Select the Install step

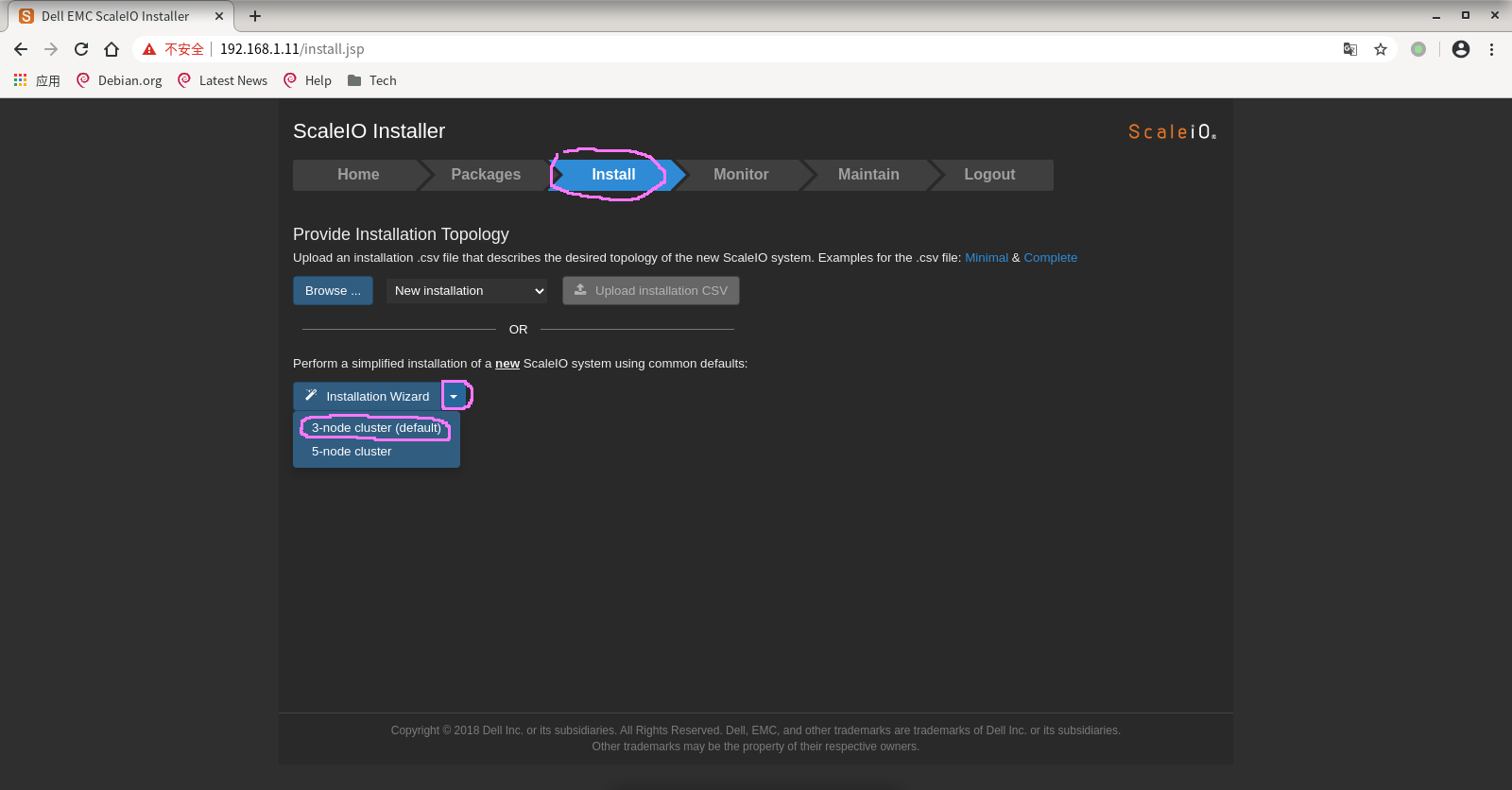613,175
